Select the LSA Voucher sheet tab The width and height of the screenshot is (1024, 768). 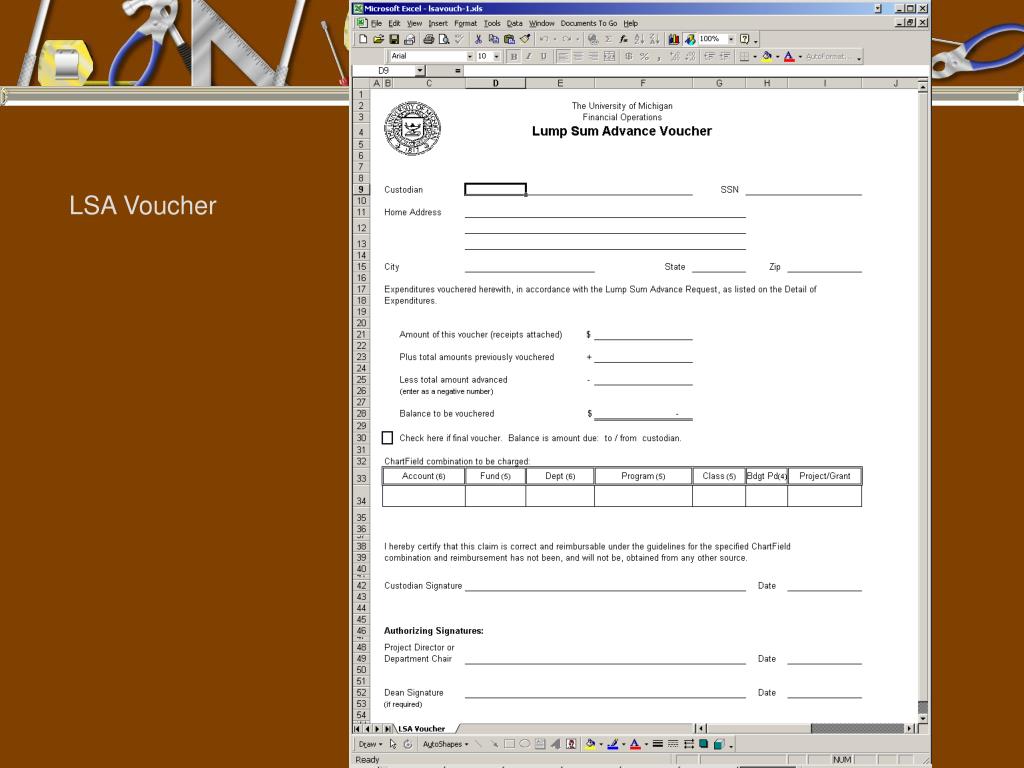pyautogui.click(x=422, y=728)
